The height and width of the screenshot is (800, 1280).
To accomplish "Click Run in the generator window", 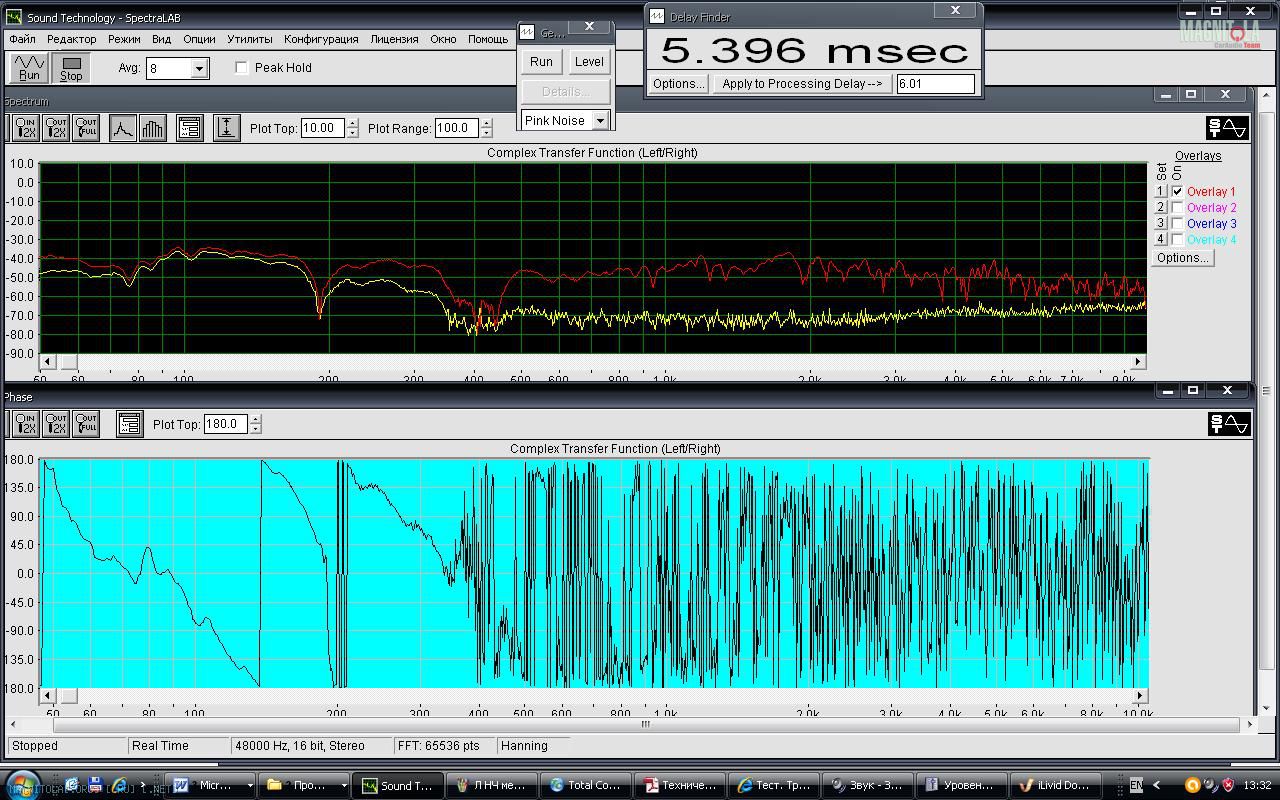I will pos(541,61).
